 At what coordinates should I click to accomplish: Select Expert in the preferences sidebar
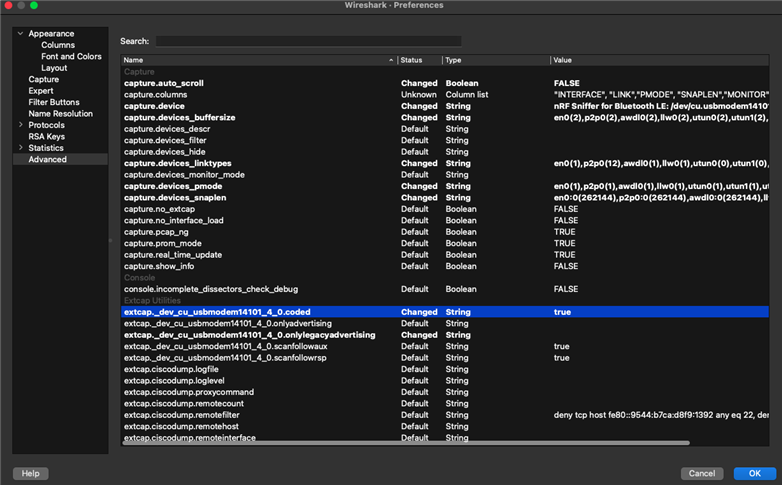coord(40,91)
